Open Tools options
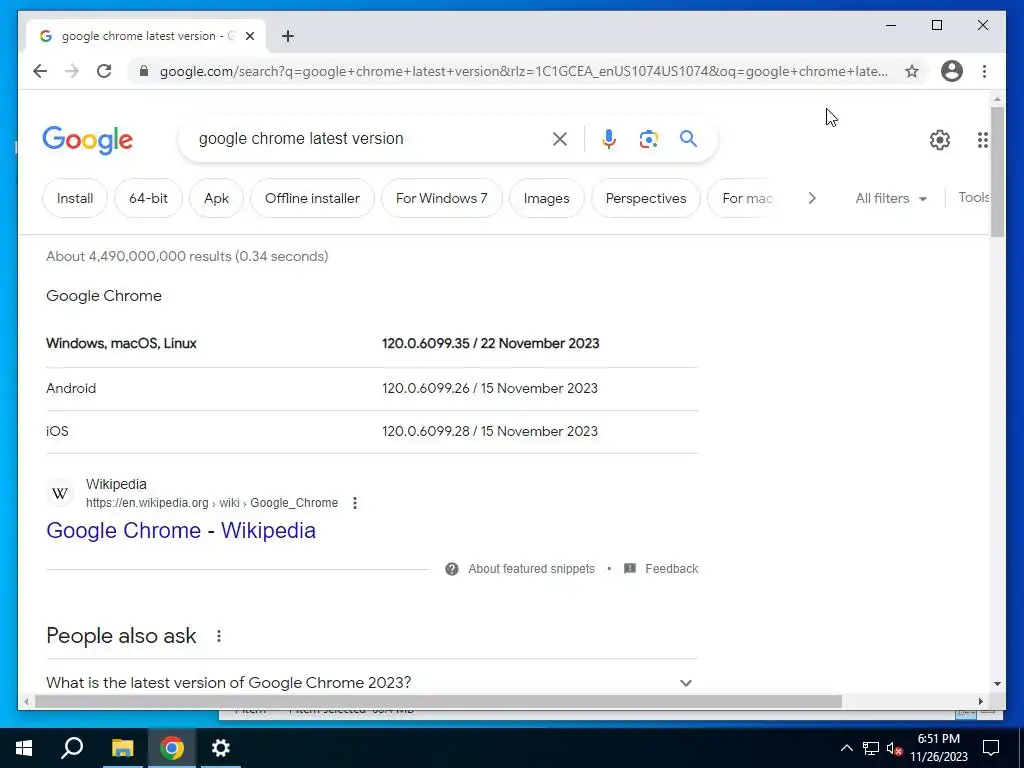 (974, 197)
